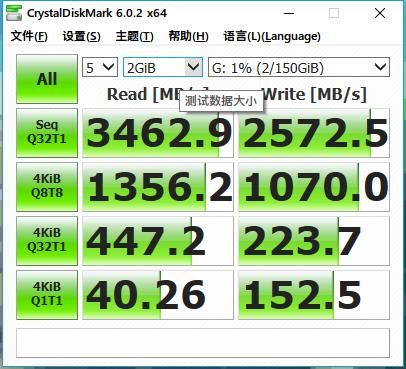Screen dimensions: 406x369
Task: Click the 4KiB Q8T8 read result 1356.2
Action: coord(158,187)
